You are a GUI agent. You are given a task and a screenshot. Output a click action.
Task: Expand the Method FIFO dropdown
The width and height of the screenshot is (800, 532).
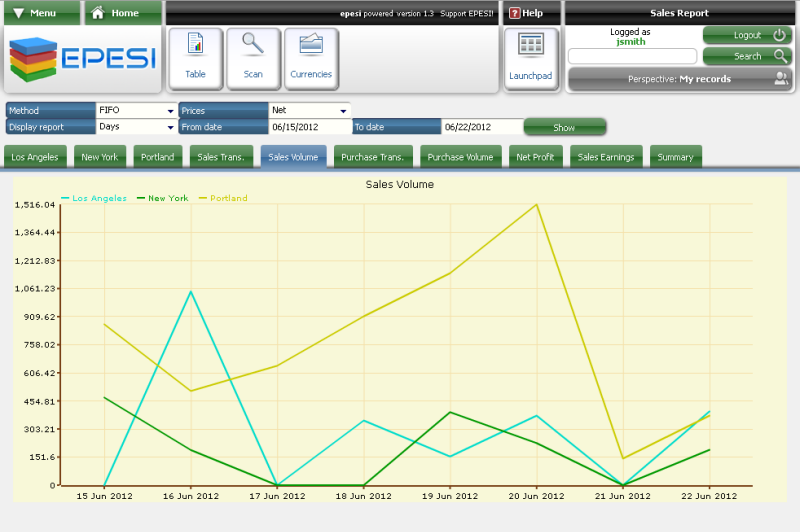[x=136, y=110]
